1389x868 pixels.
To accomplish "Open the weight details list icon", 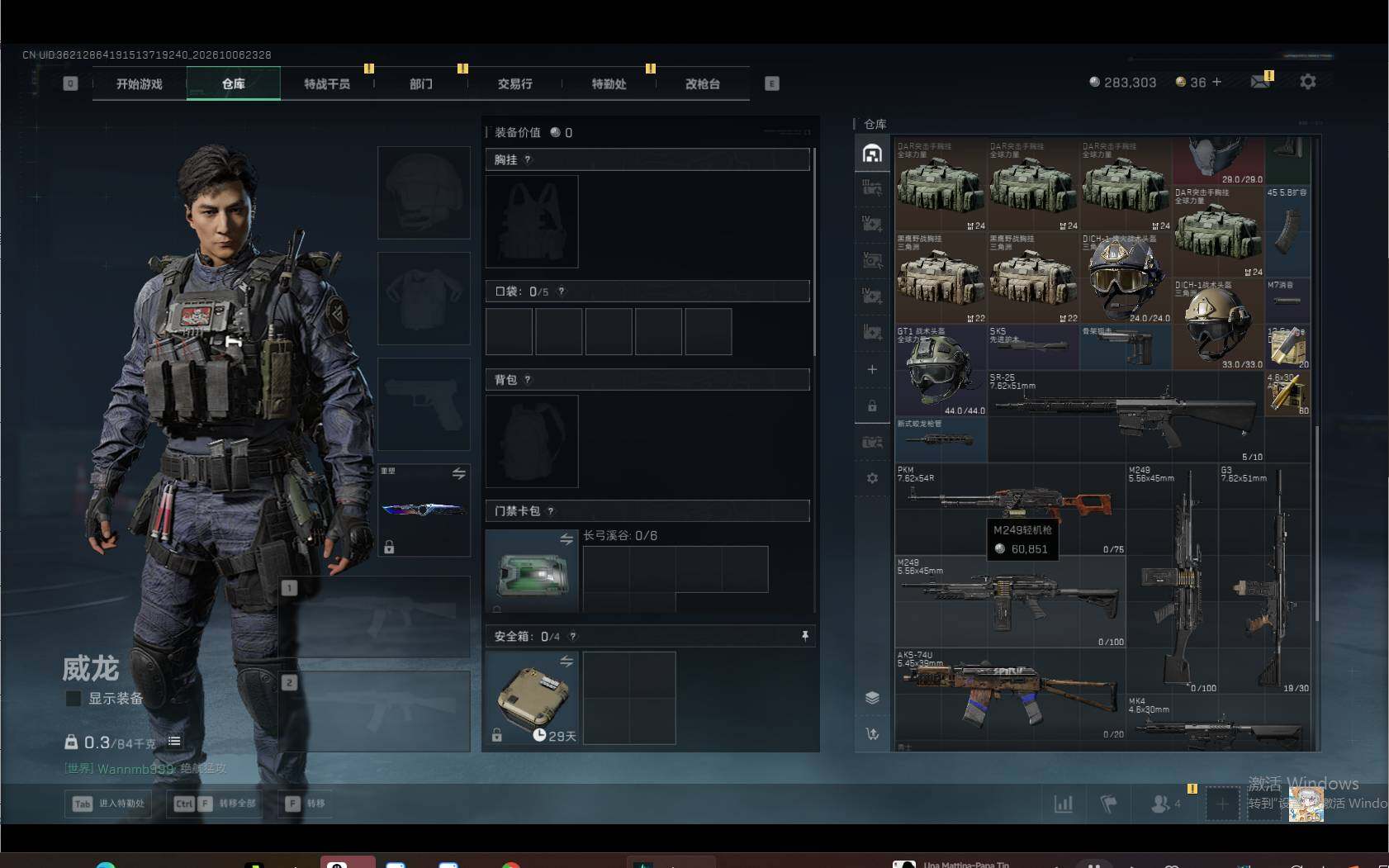I will [174, 742].
